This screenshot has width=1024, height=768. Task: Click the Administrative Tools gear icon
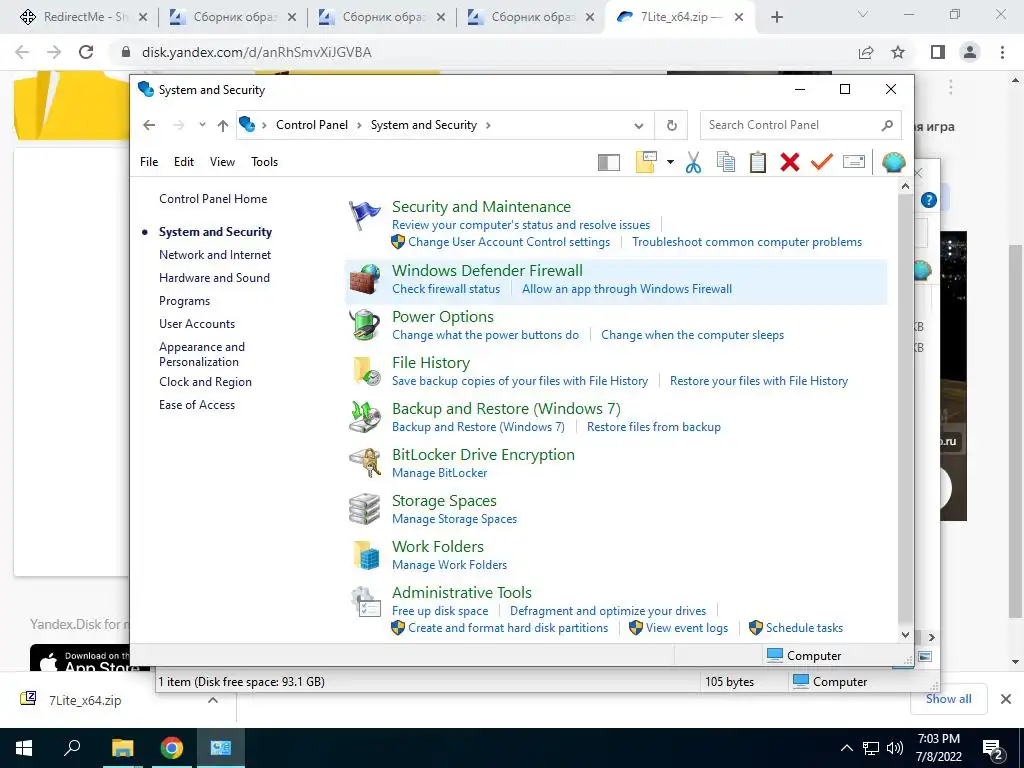coord(364,601)
